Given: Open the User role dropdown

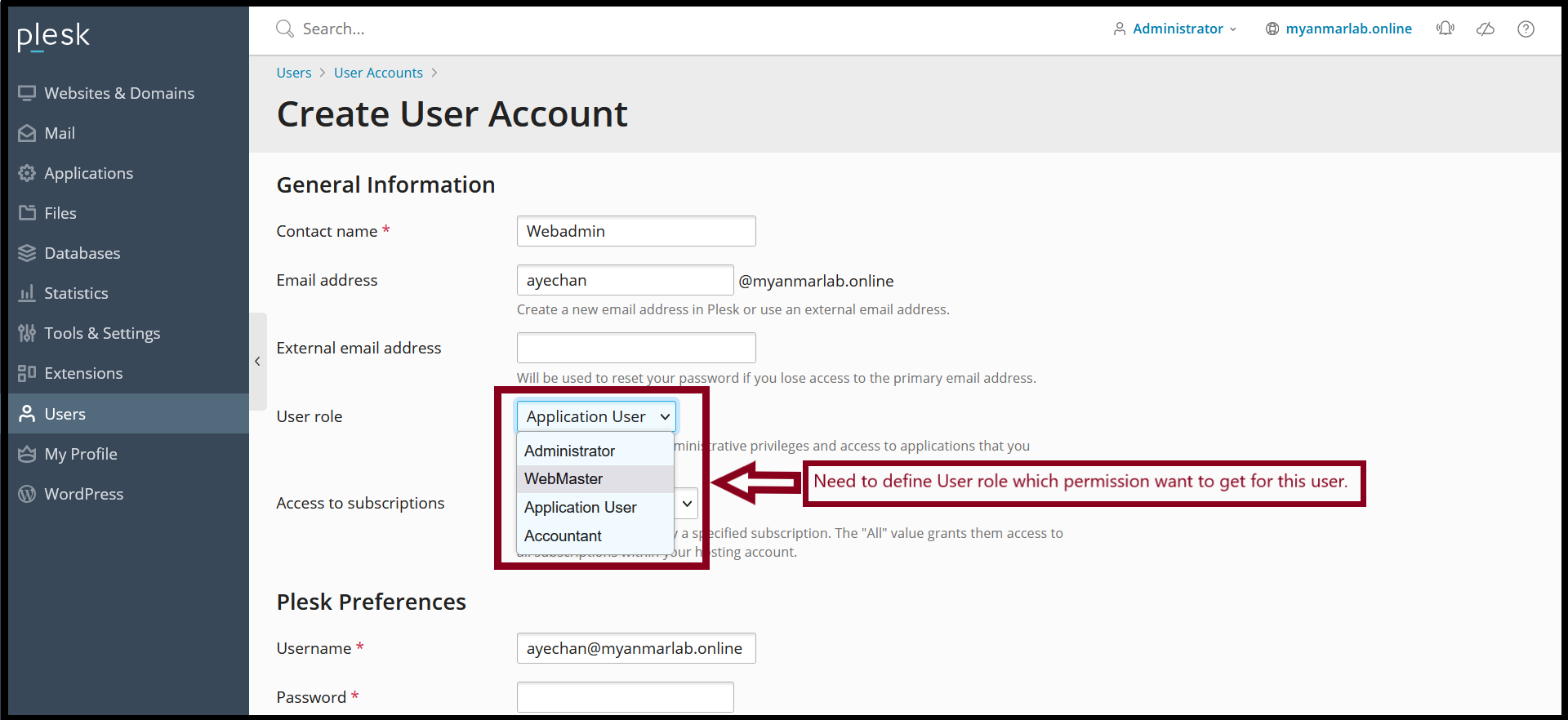Looking at the screenshot, I should [597, 416].
